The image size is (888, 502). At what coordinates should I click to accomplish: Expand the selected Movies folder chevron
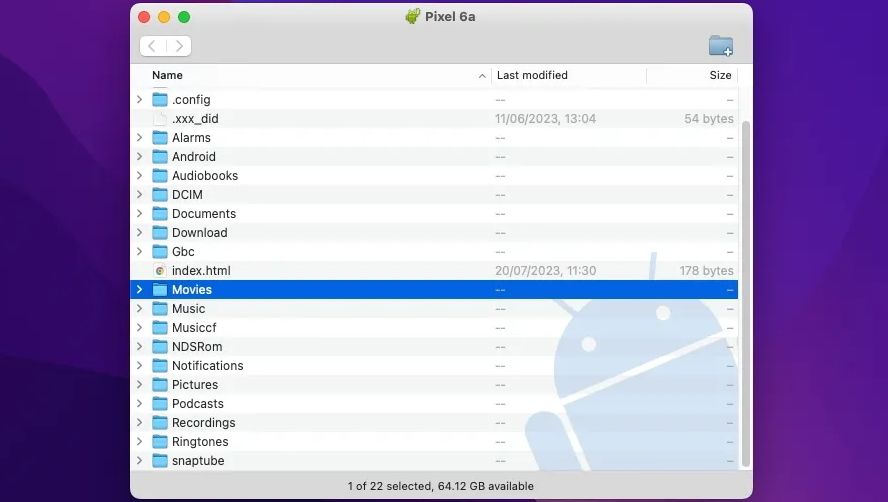pos(139,290)
